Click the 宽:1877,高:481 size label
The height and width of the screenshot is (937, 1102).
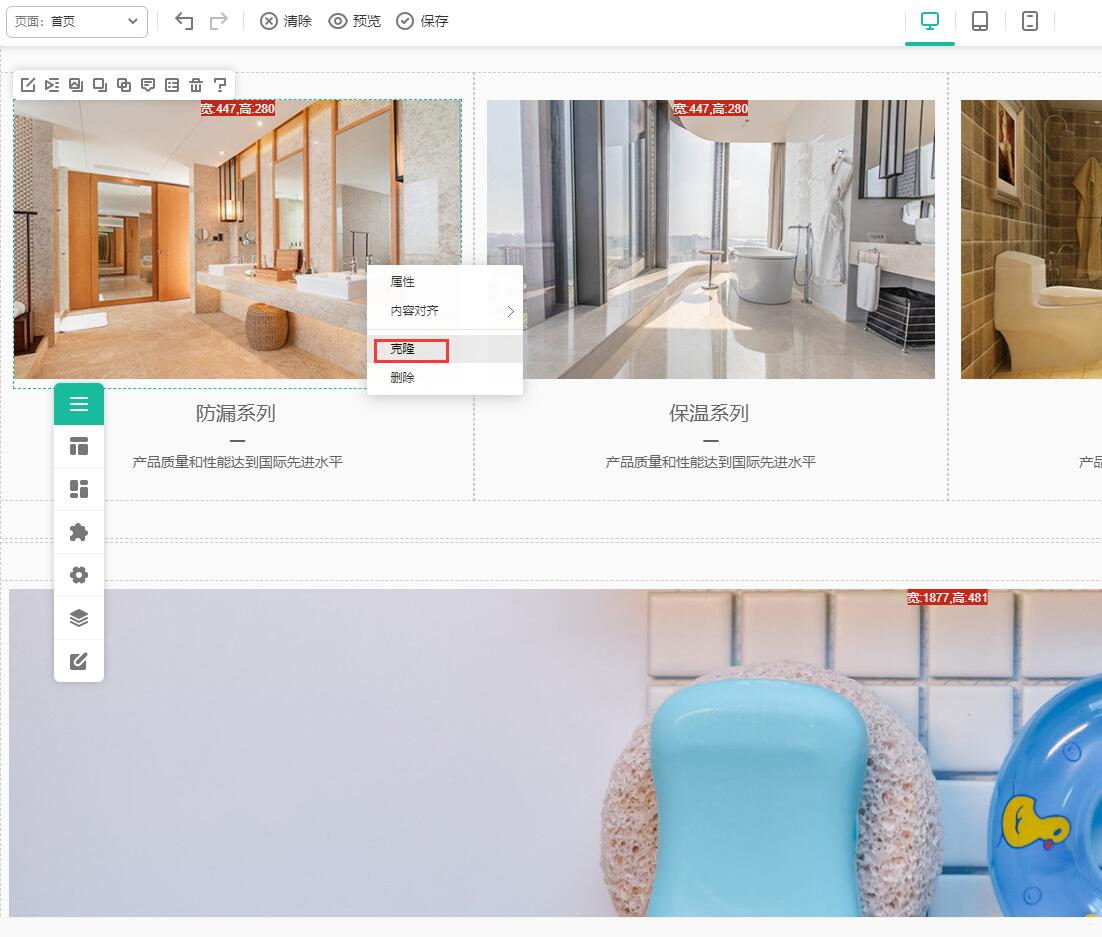(947, 597)
